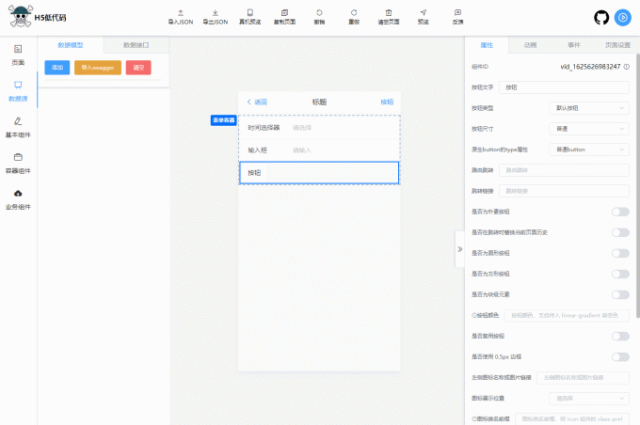
Task: Click the help icon beside 图标类名前缀
Action: click(474, 419)
